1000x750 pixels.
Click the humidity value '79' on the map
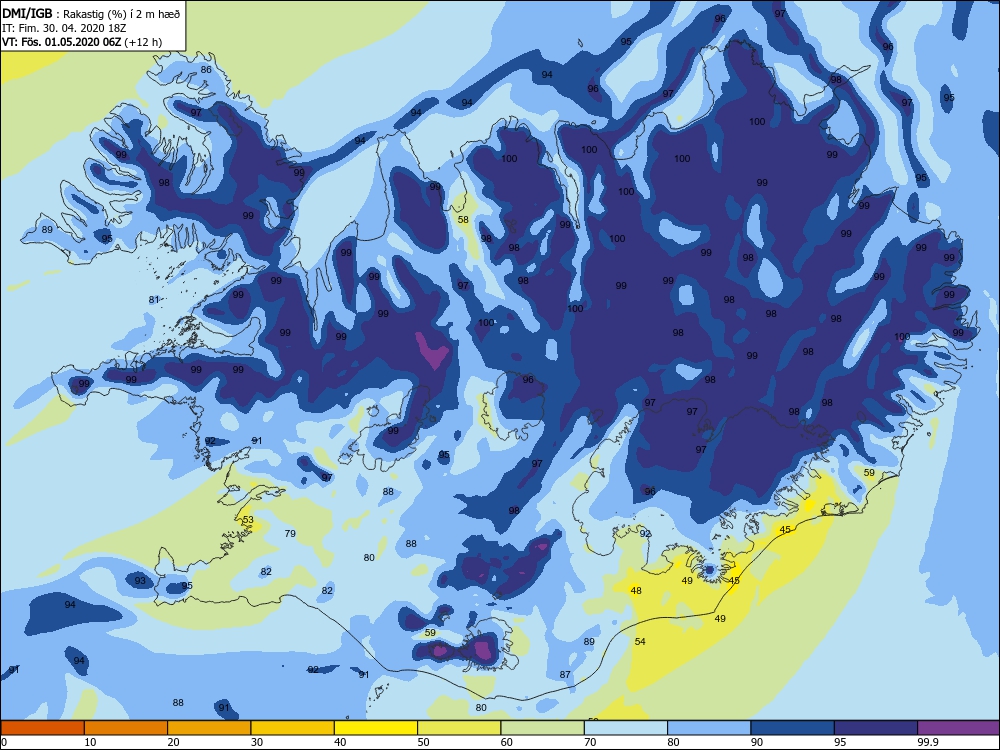tap(290, 533)
